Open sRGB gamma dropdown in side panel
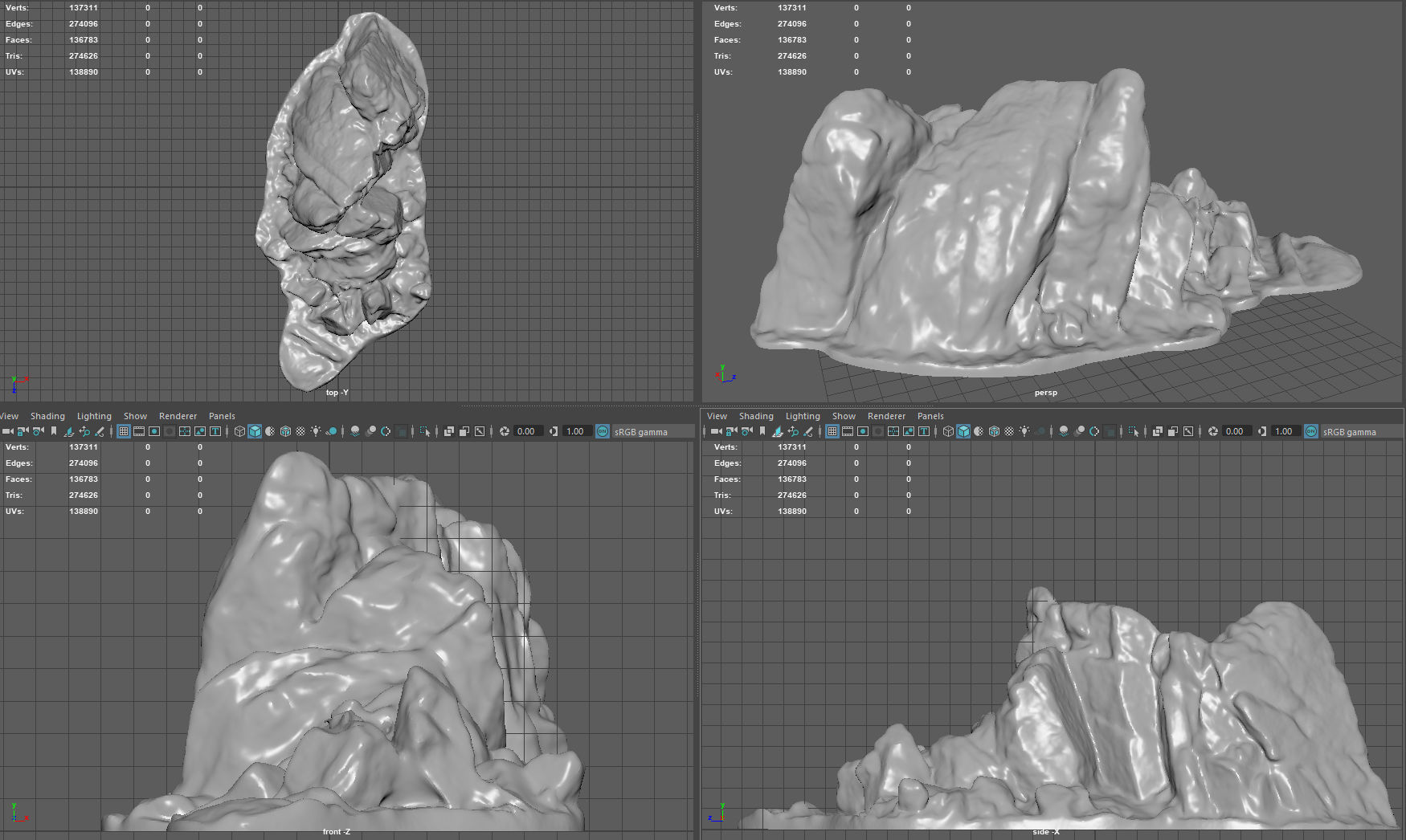 [1360, 431]
